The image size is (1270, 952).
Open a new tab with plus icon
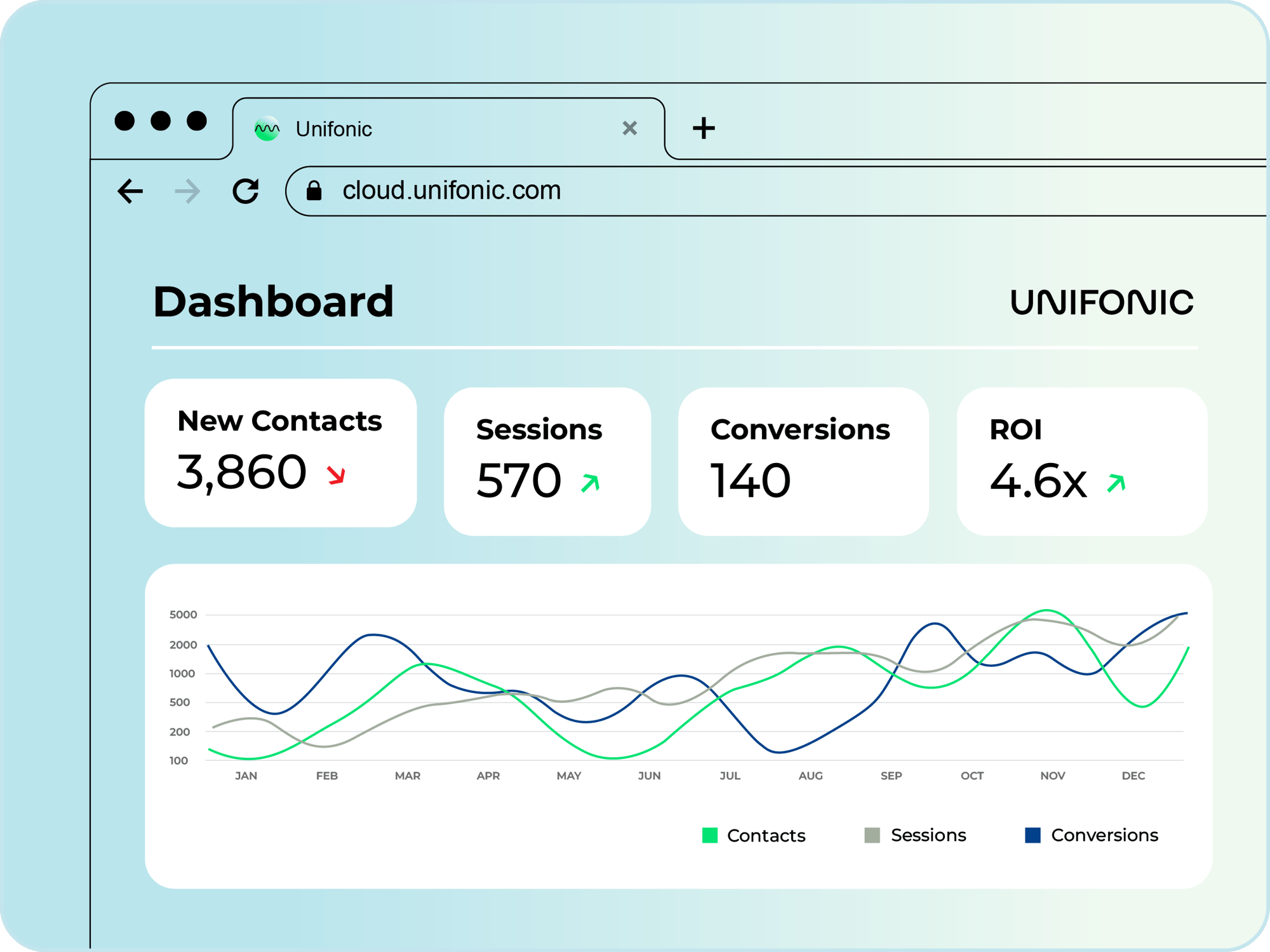point(704,128)
